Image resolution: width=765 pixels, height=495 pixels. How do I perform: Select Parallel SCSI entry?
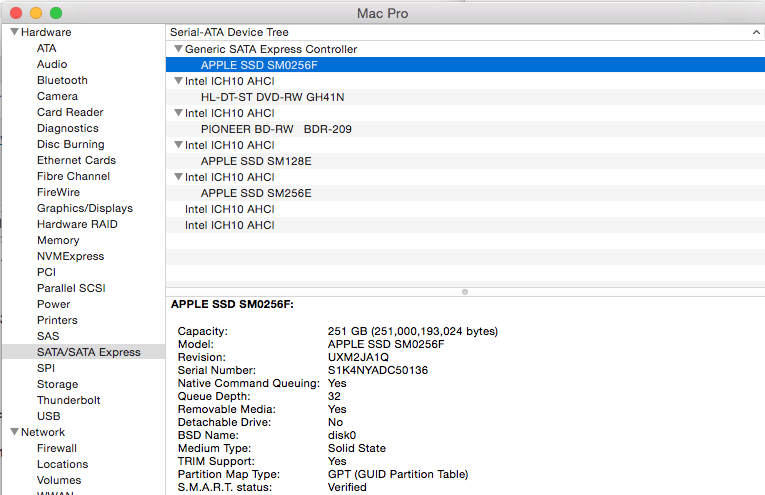(x=71, y=288)
